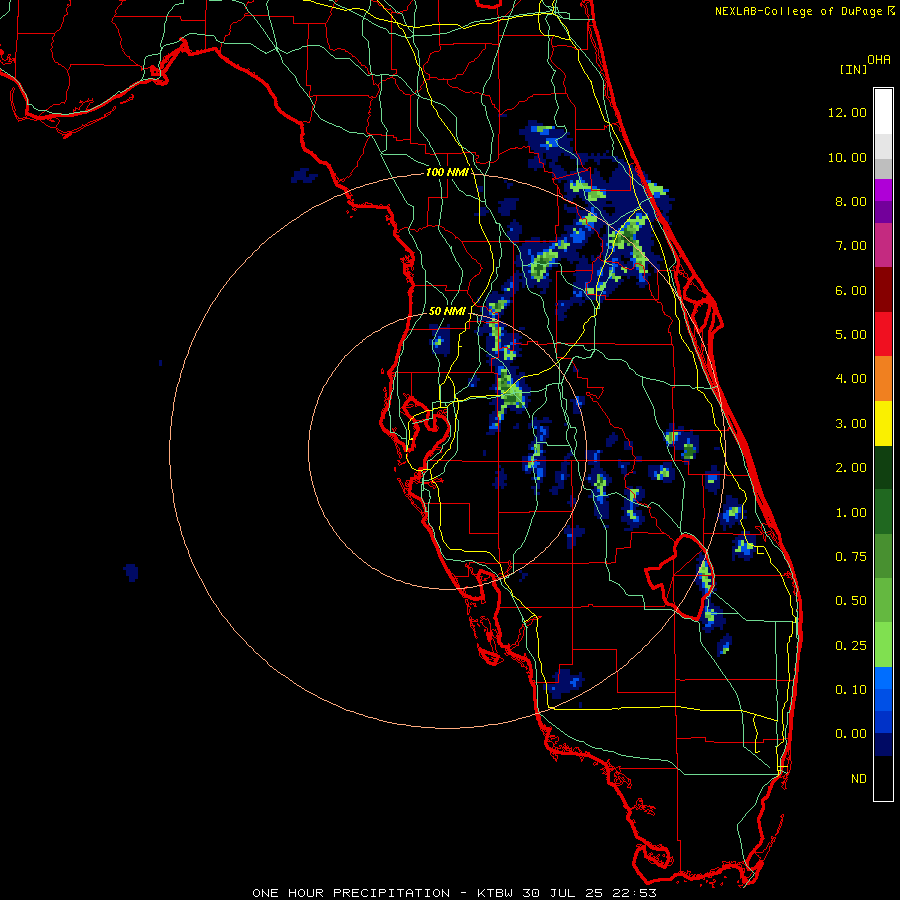Screen dimensions: 900x900
Task: Click the 3.00 legend value
Action: point(851,424)
